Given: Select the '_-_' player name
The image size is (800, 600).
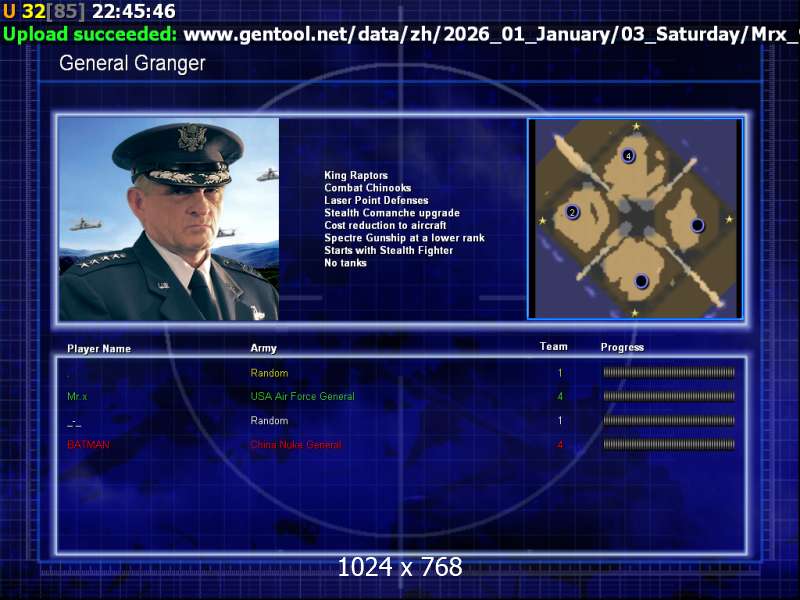Looking at the screenshot, I should click(74, 423).
